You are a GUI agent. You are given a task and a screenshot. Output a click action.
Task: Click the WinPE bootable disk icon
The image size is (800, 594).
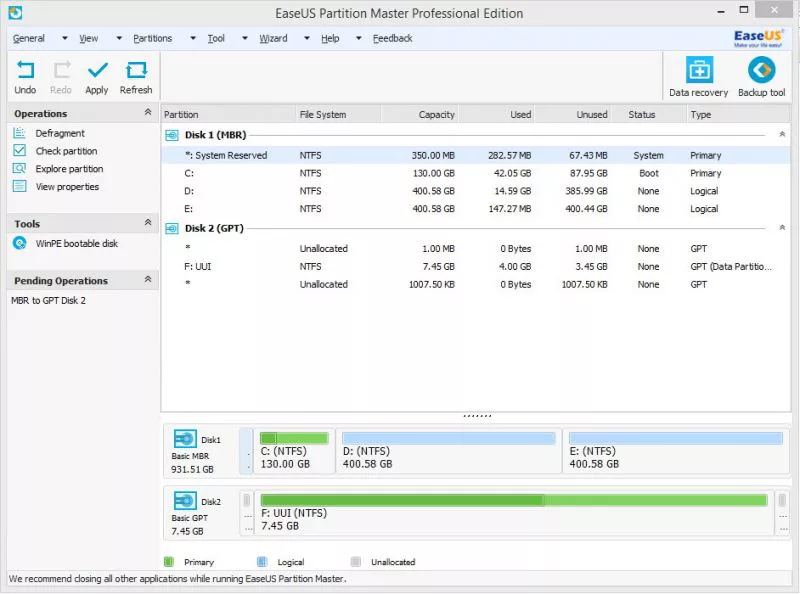tap(19, 243)
